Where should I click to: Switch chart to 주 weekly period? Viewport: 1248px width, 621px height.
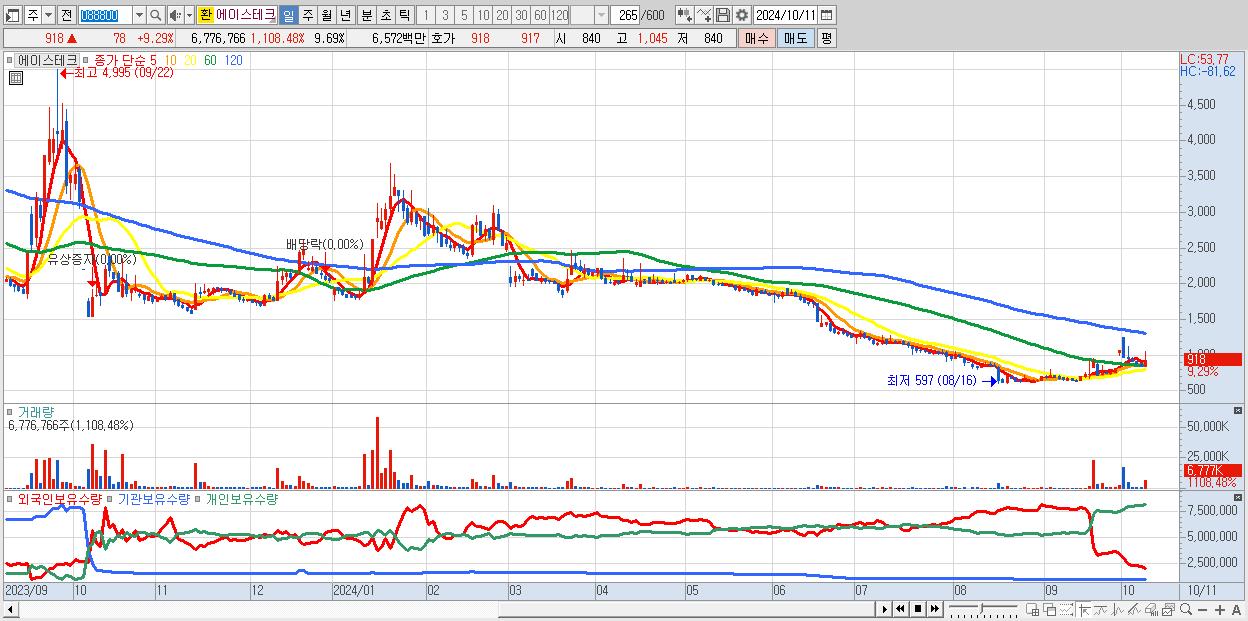[x=307, y=15]
